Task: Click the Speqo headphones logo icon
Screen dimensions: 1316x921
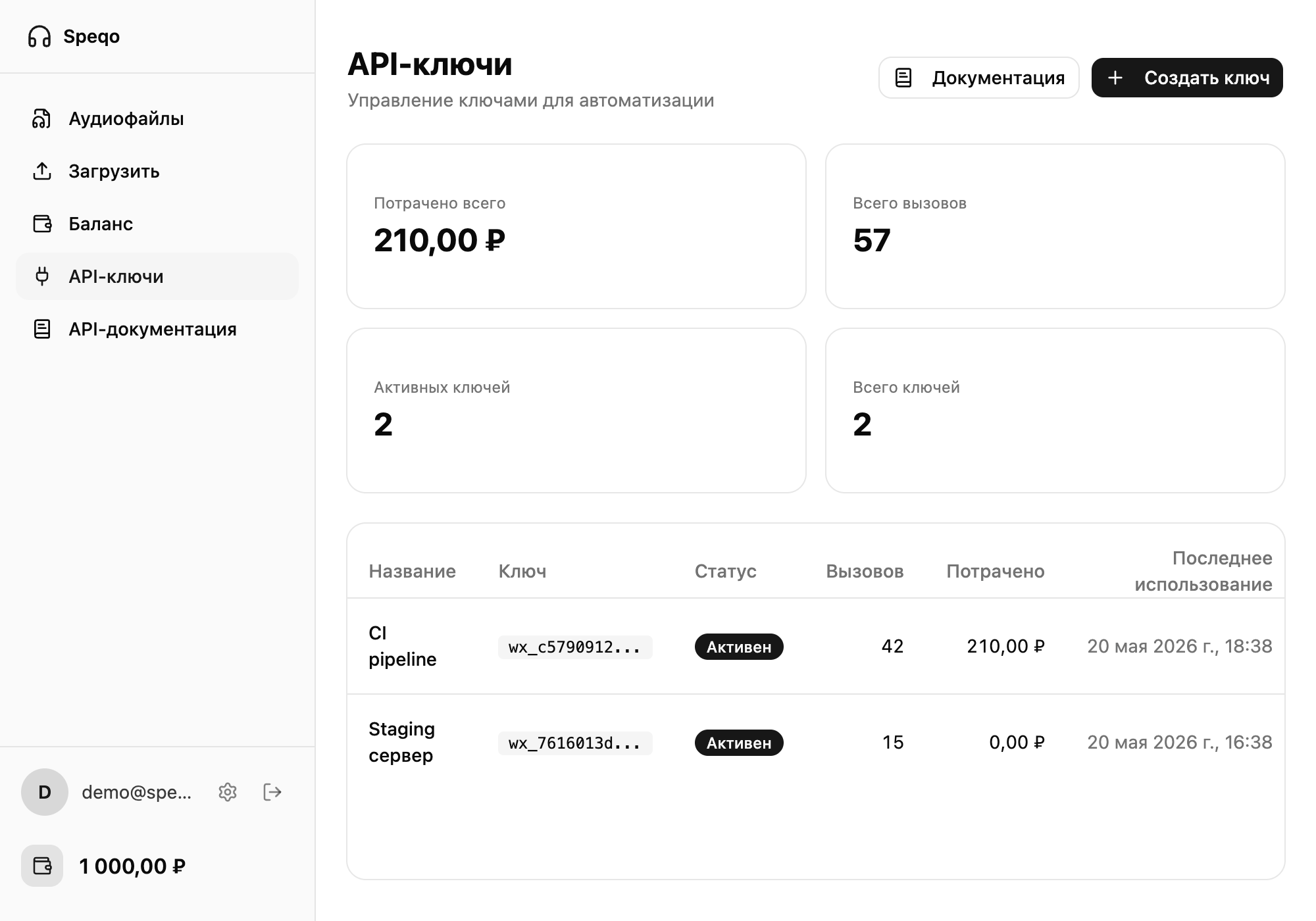Action: [x=39, y=36]
